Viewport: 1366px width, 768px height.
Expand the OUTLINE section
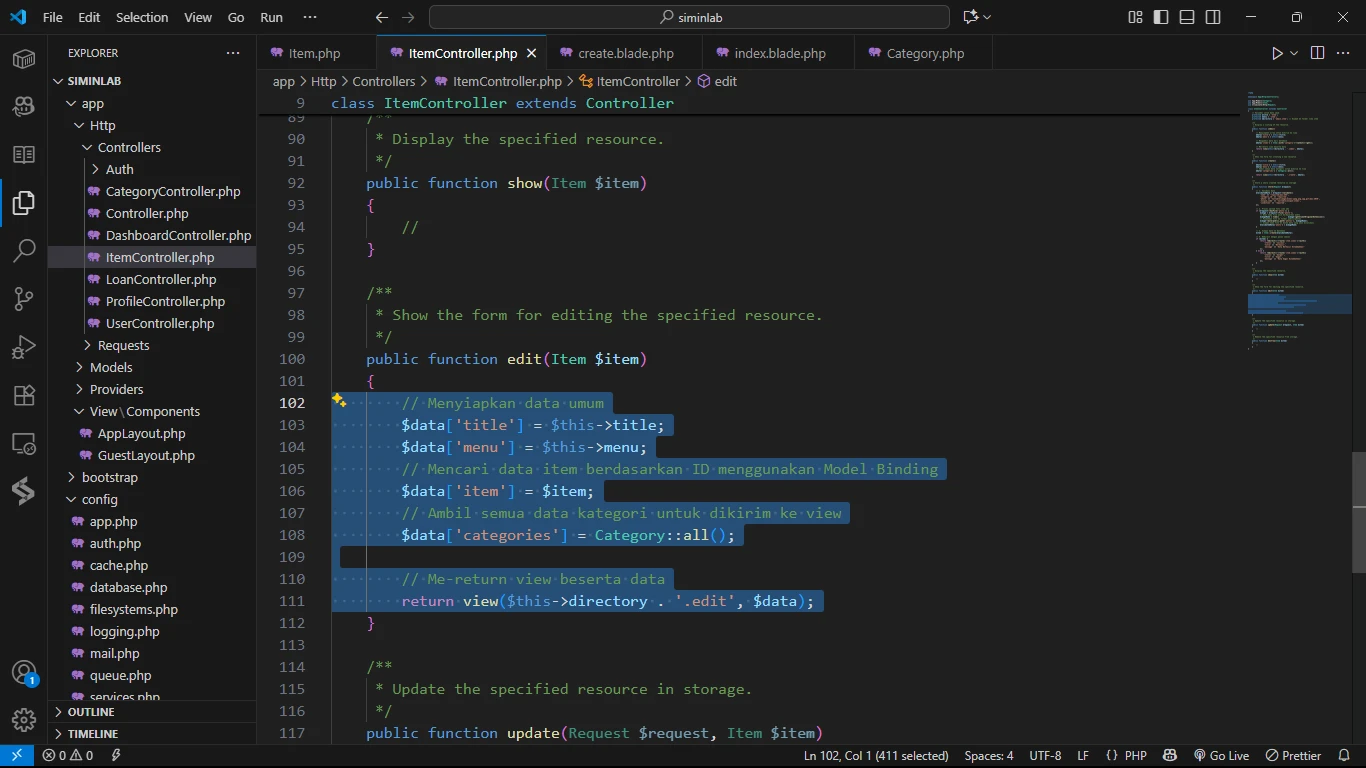click(91, 712)
